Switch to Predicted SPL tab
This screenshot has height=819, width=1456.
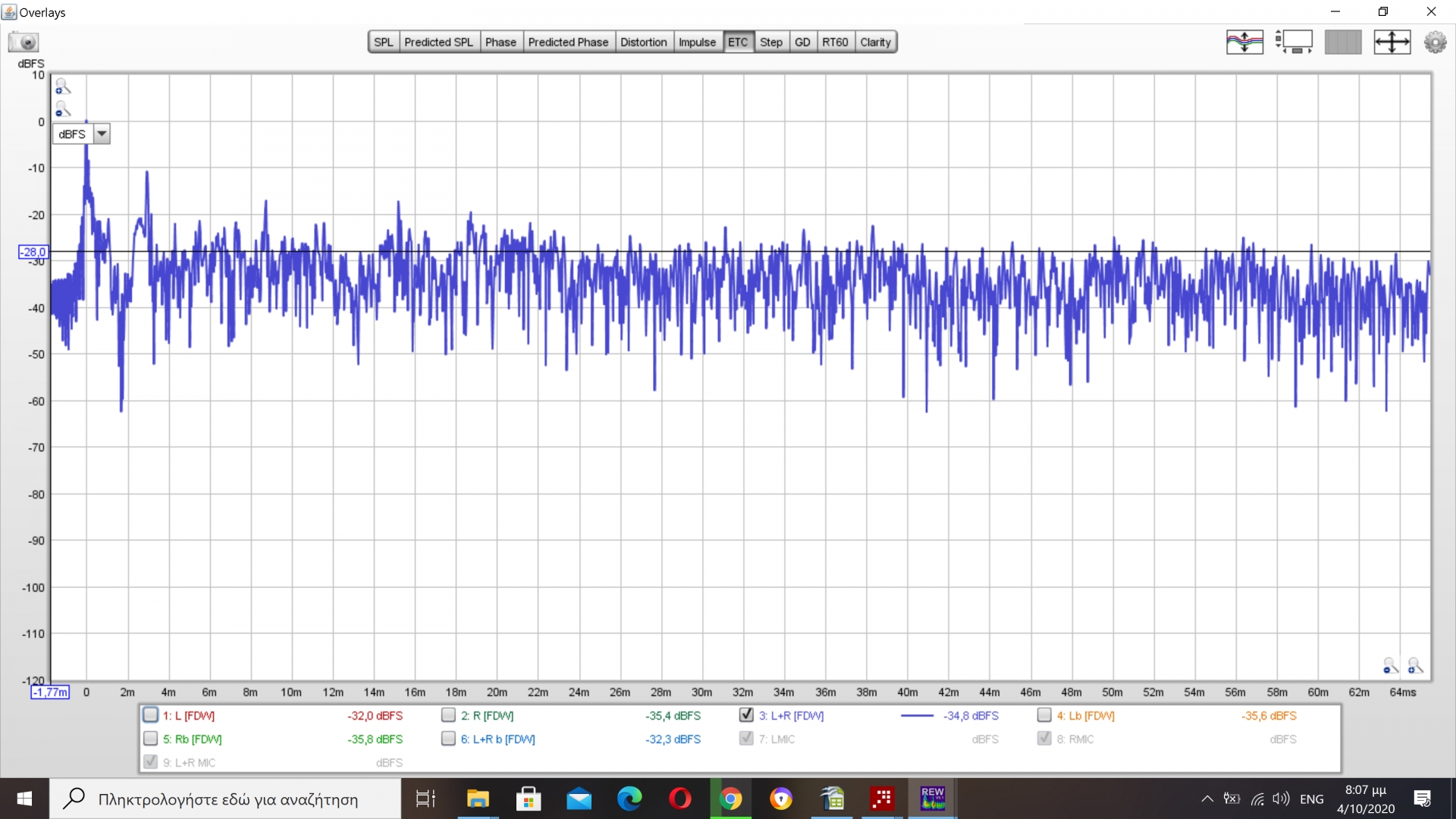tap(438, 42)
